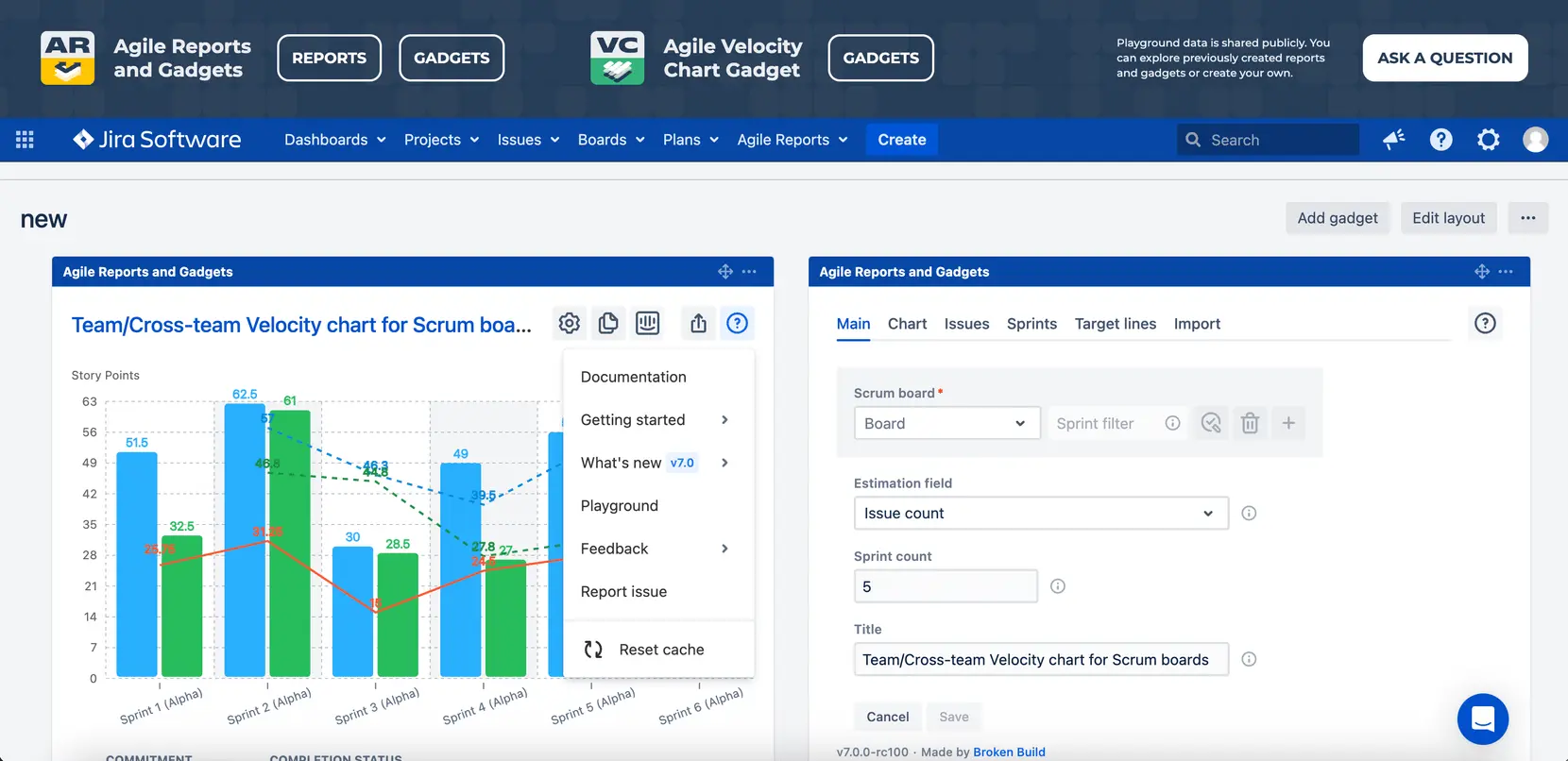Switch to the Main tab
1568x761 pixels.
(853, 324)
